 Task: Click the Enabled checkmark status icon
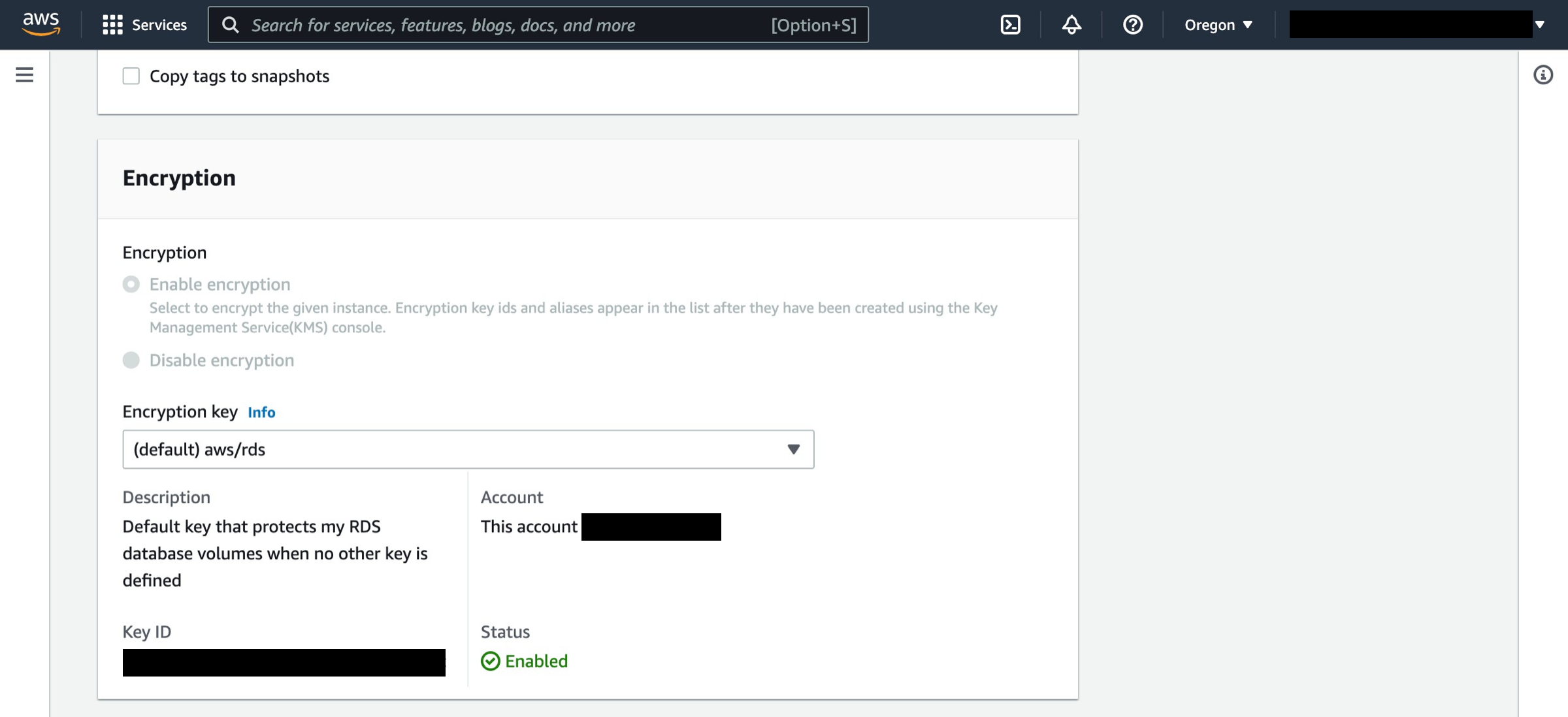pyautogui.click(x=491, y=661)
